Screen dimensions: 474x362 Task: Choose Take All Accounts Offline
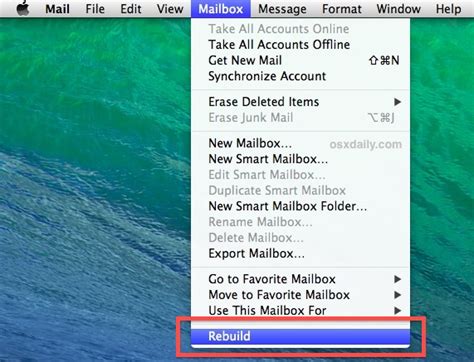pyautogui.click(x=300, y=44)
